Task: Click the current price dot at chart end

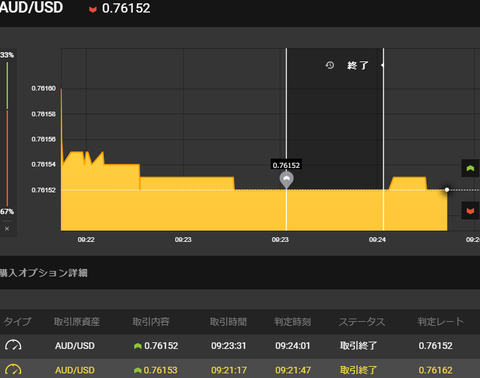Action: tap(447, 190)
